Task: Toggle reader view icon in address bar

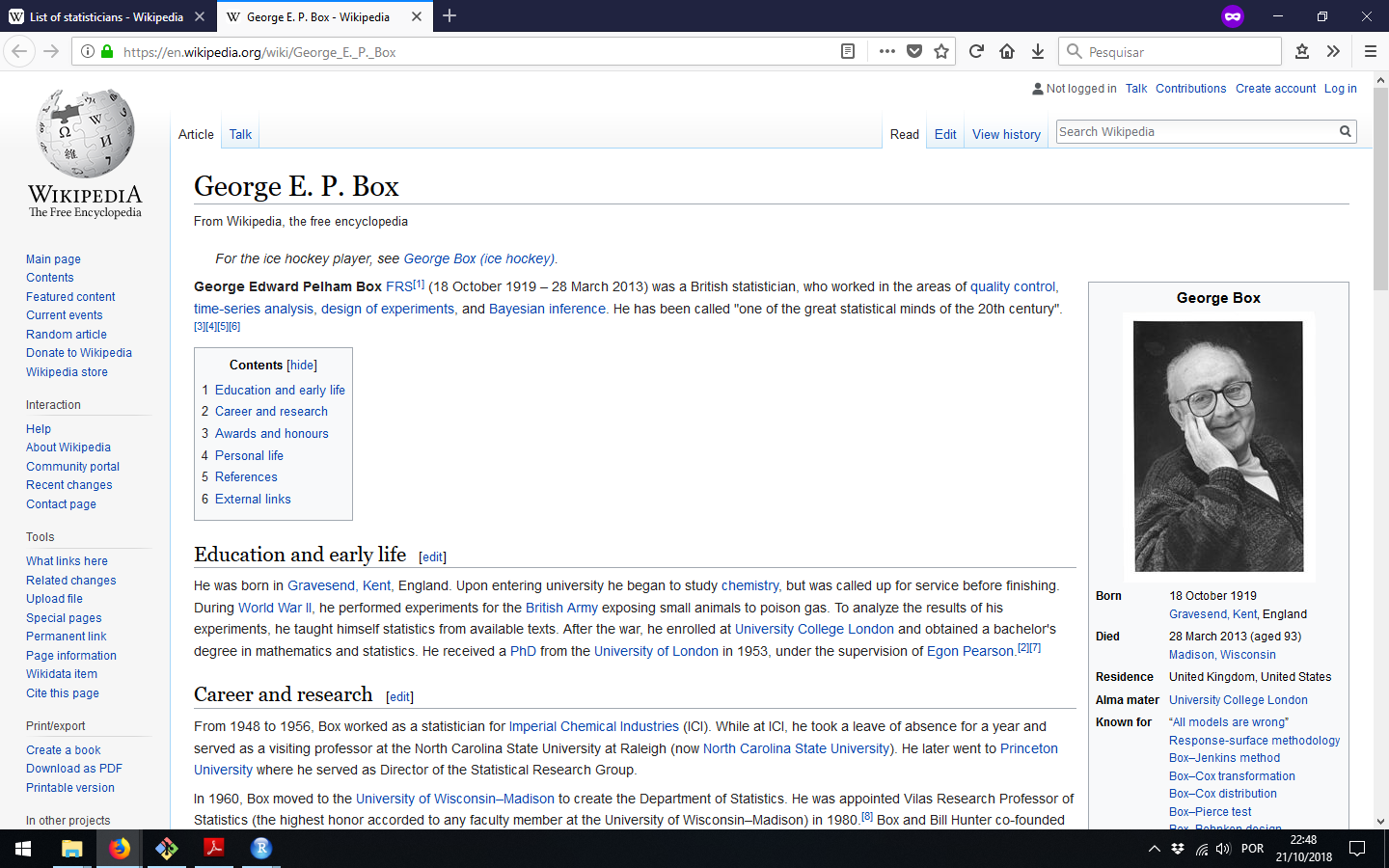Action: (848, 51)
